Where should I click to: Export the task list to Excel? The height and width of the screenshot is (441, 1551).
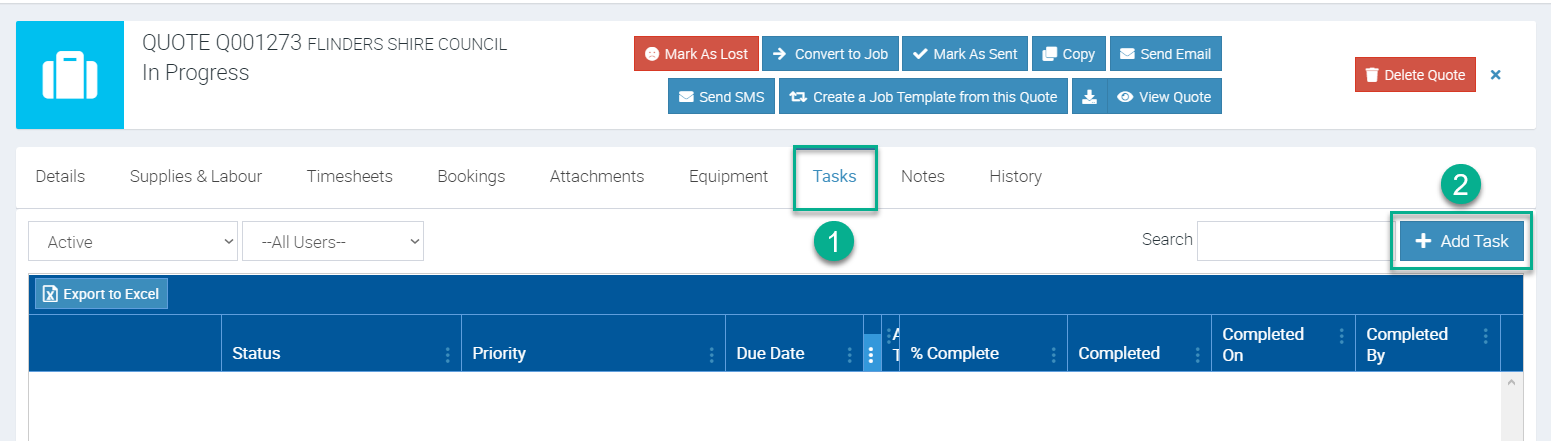(101, 294)
